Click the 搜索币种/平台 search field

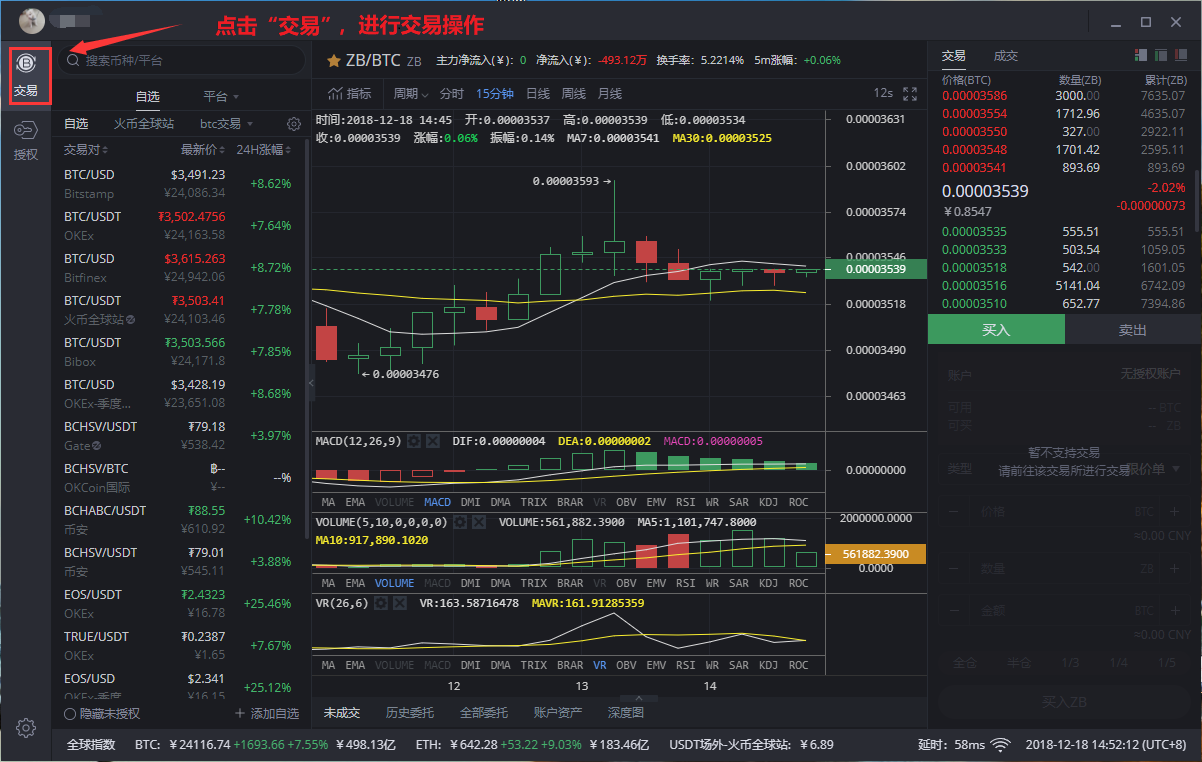tap(181, 60)
